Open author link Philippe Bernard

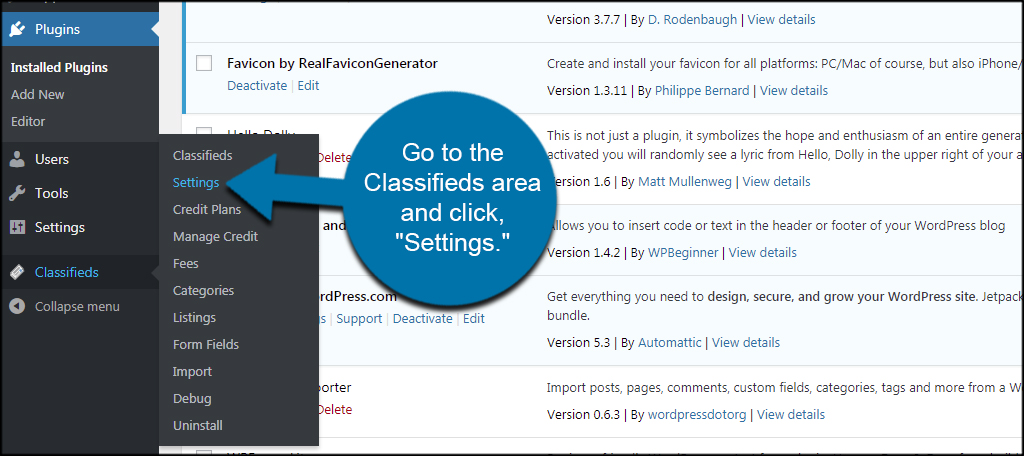point(702,91)
